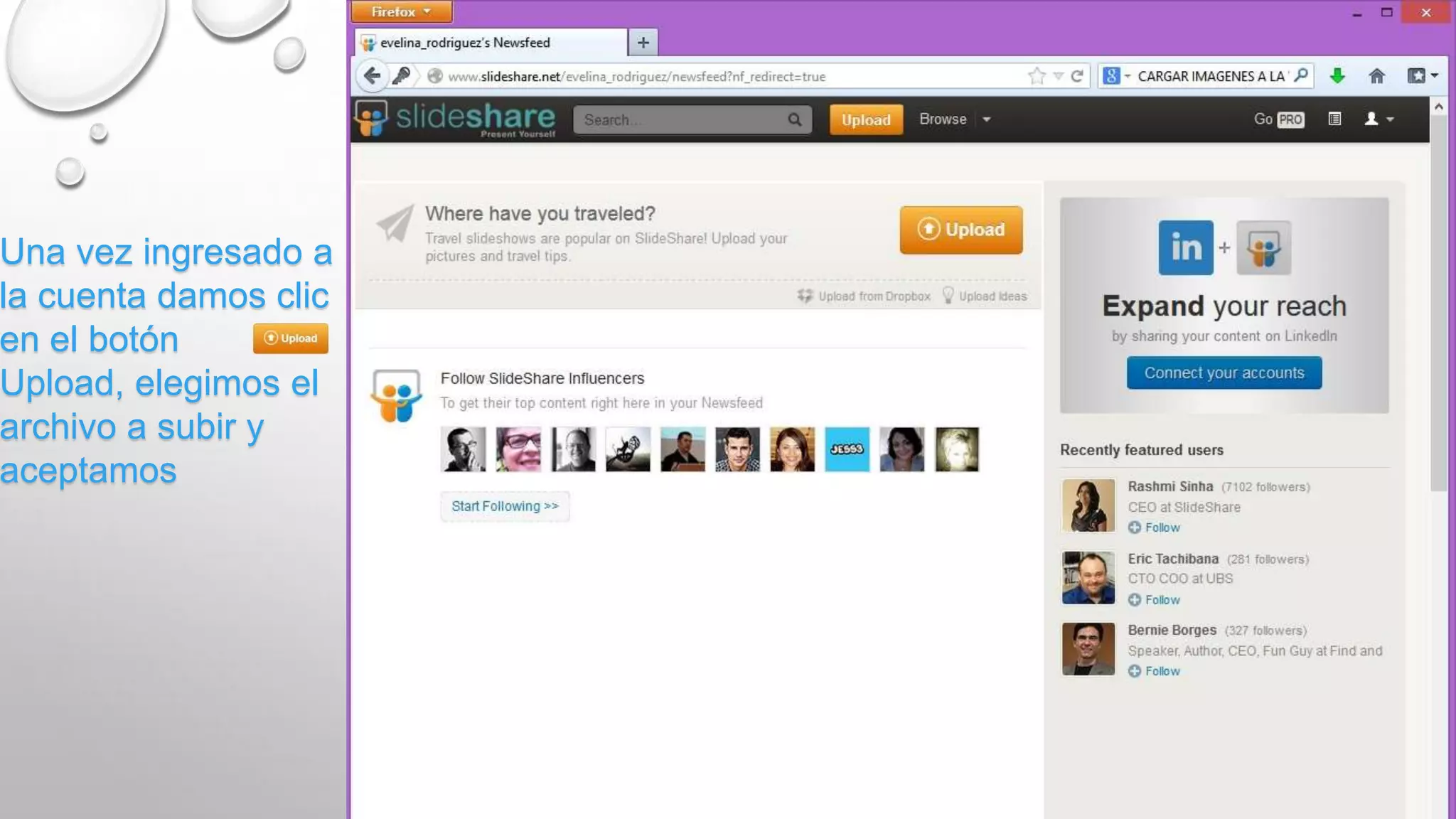The height and width of the screenshot is (819, 1456).
Task: Click the vertical scrollbar thumb
Action: pyautogui.click(x=1438, y=302)
